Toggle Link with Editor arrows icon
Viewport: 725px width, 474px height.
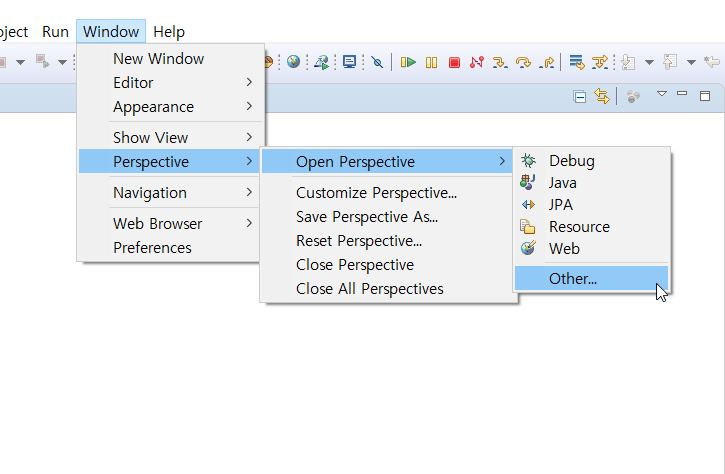(602, 96)
